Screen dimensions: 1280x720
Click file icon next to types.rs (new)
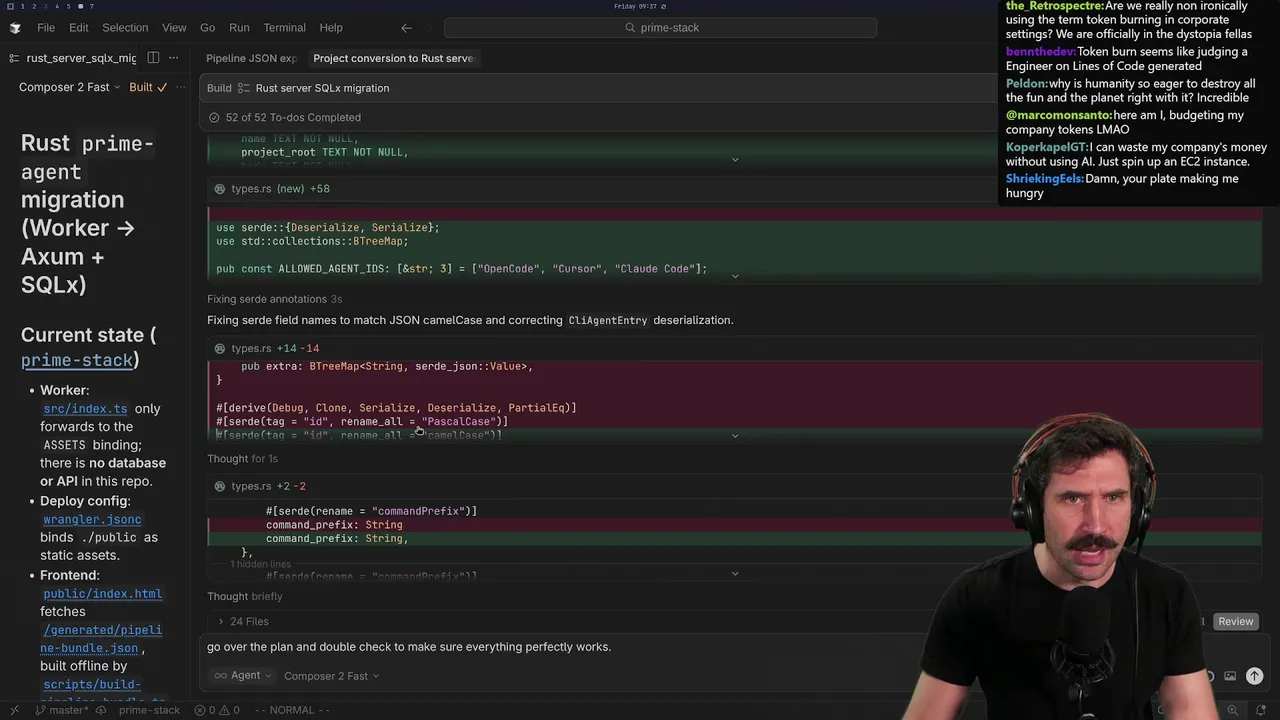pos(220,188)
